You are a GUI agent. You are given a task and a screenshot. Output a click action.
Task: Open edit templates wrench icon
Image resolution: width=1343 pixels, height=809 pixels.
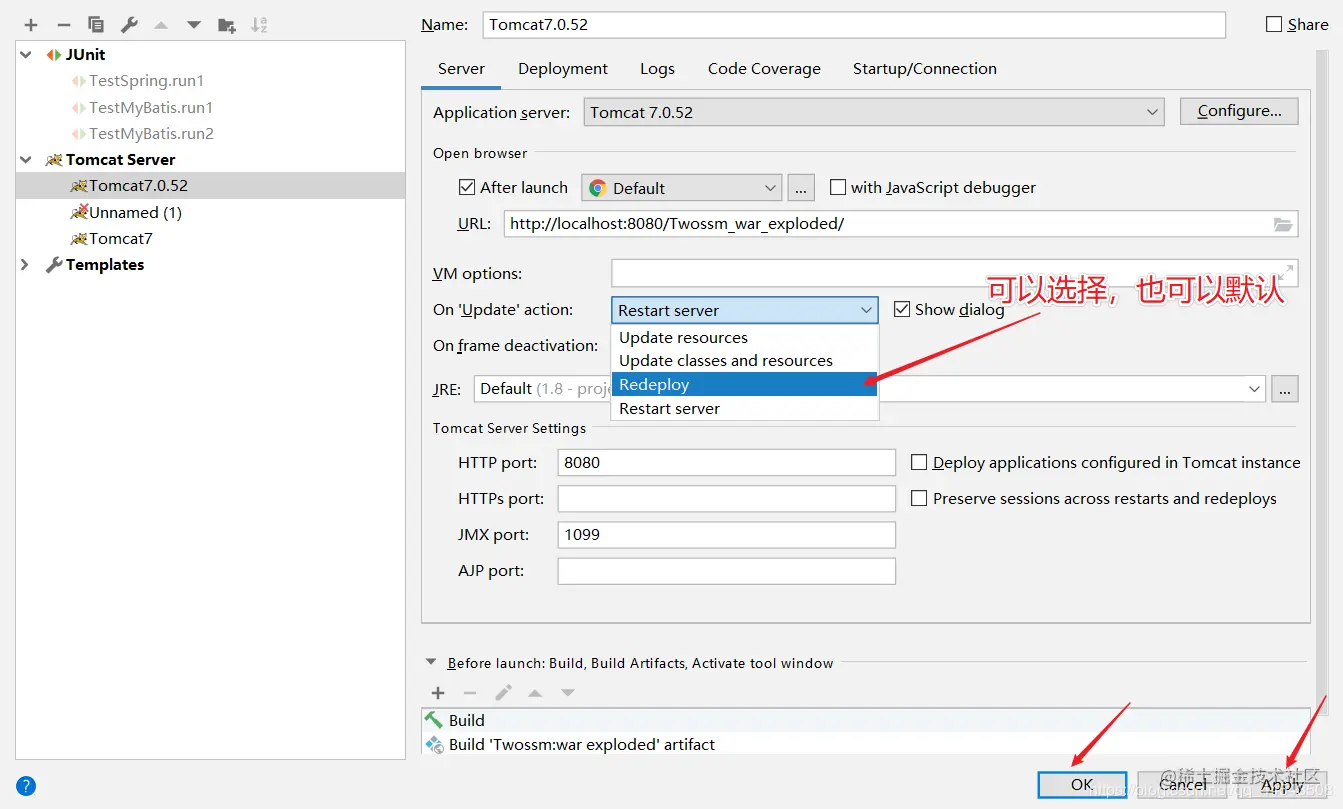(x=129, y=25)
